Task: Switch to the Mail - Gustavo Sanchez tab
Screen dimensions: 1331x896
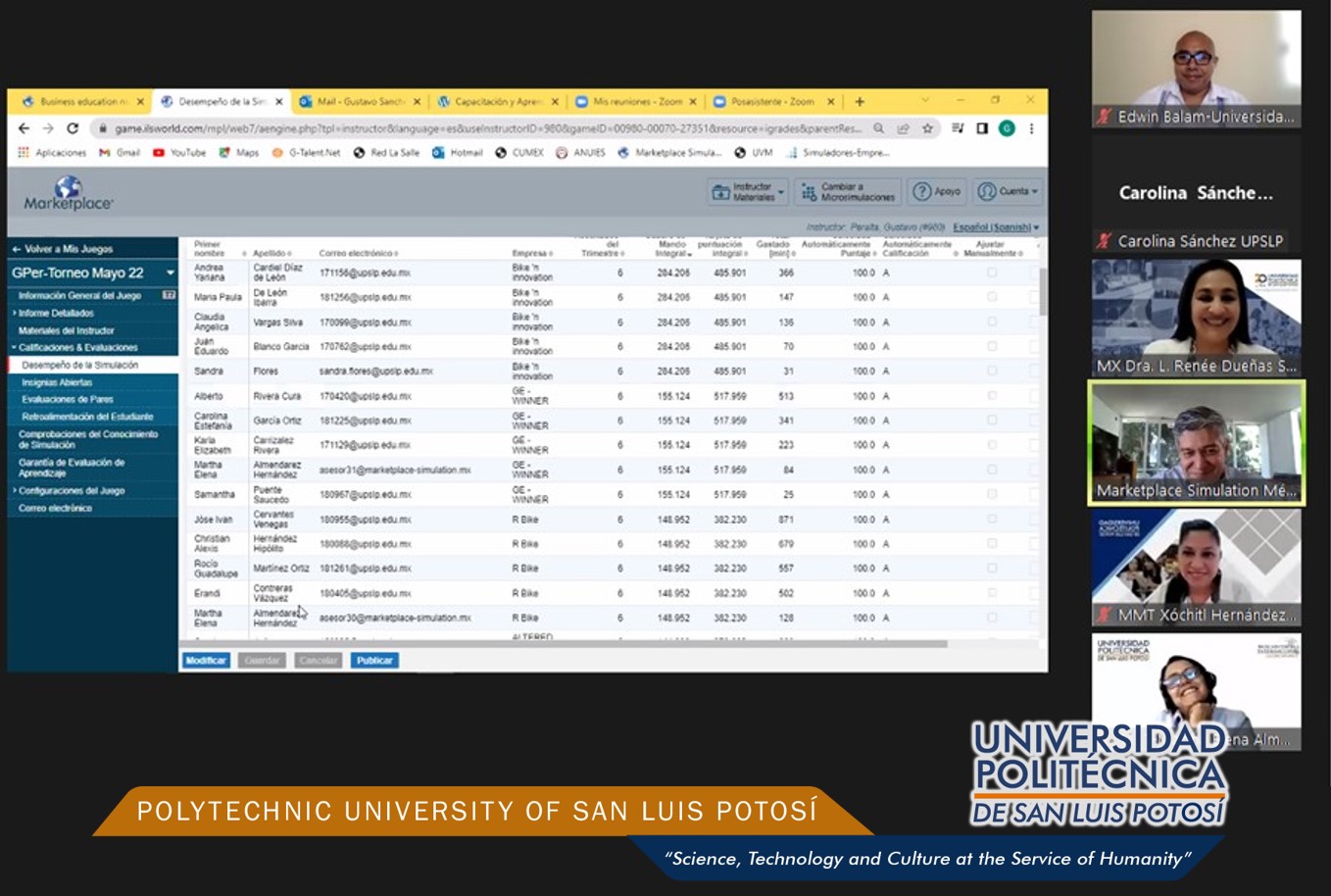Action: click(x=360, y=101)
